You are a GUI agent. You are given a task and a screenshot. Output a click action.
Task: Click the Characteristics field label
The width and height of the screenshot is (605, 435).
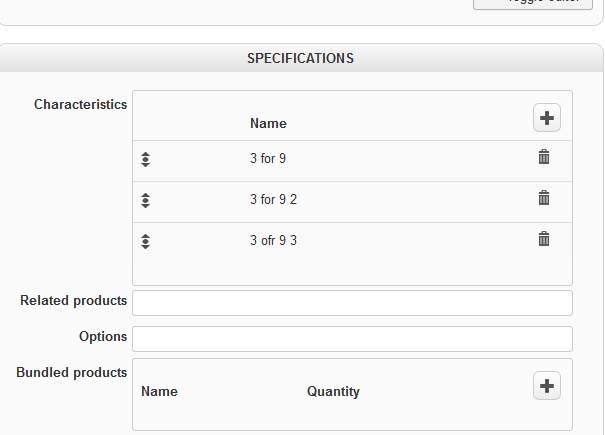coord(80,105)
